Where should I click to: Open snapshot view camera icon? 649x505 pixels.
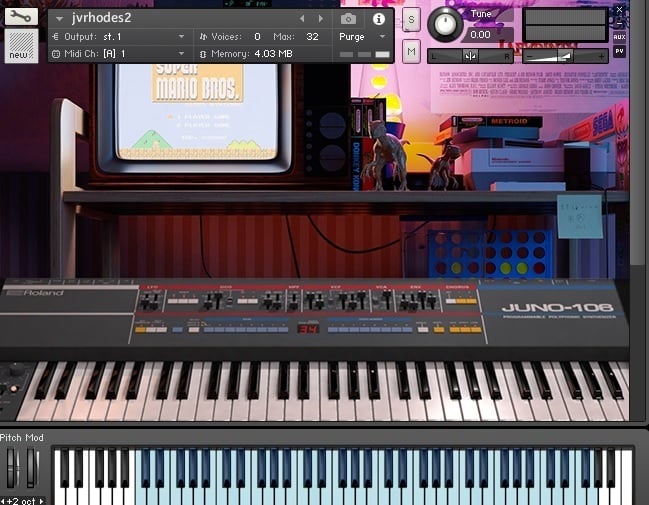(x=348, y=19)
